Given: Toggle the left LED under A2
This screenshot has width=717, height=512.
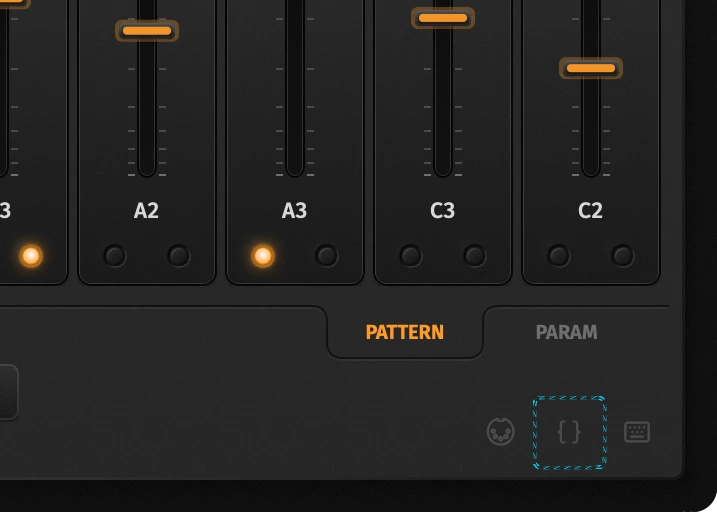Looking at the screenshot, I should (115, 256).
